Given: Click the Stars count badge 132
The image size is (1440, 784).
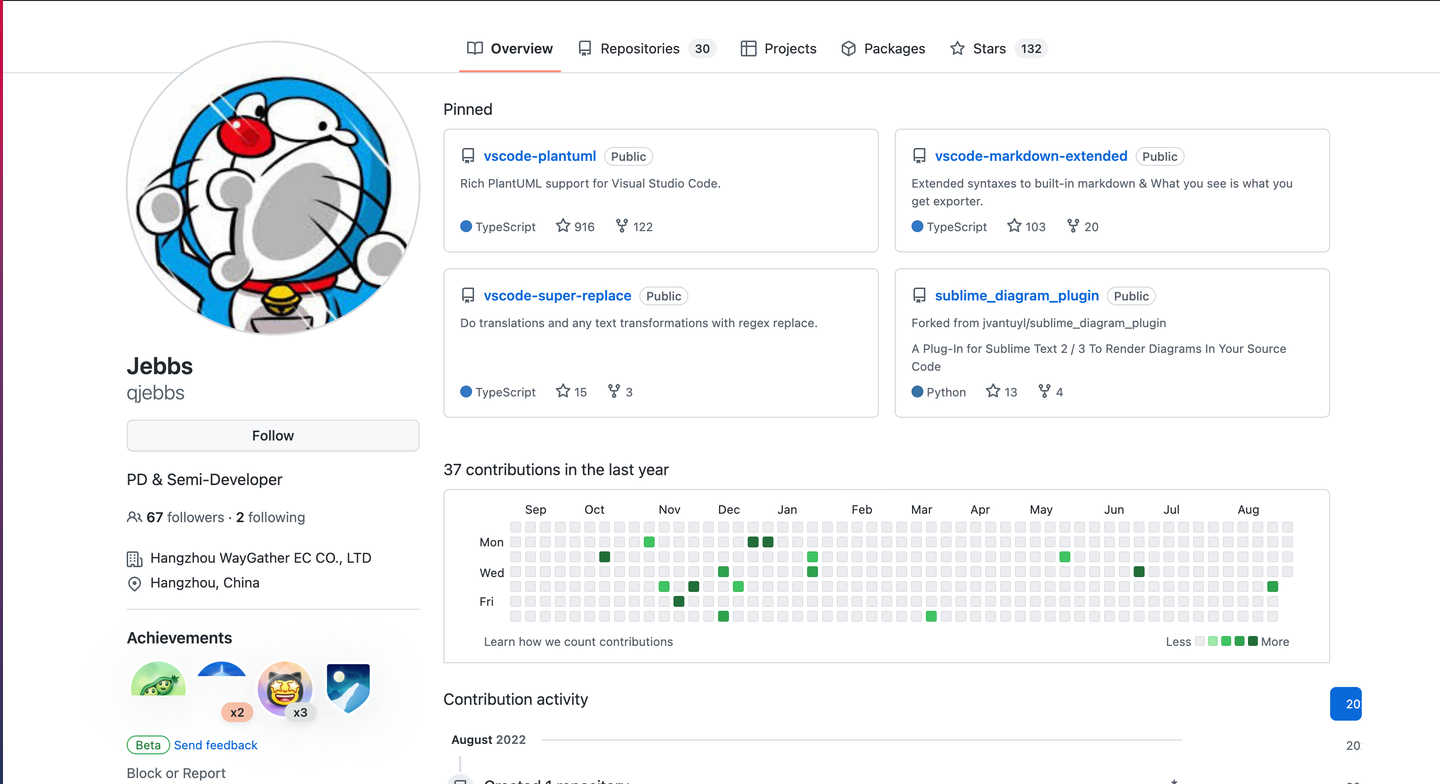Looking at the screenshot, I should pos(1031,48).
